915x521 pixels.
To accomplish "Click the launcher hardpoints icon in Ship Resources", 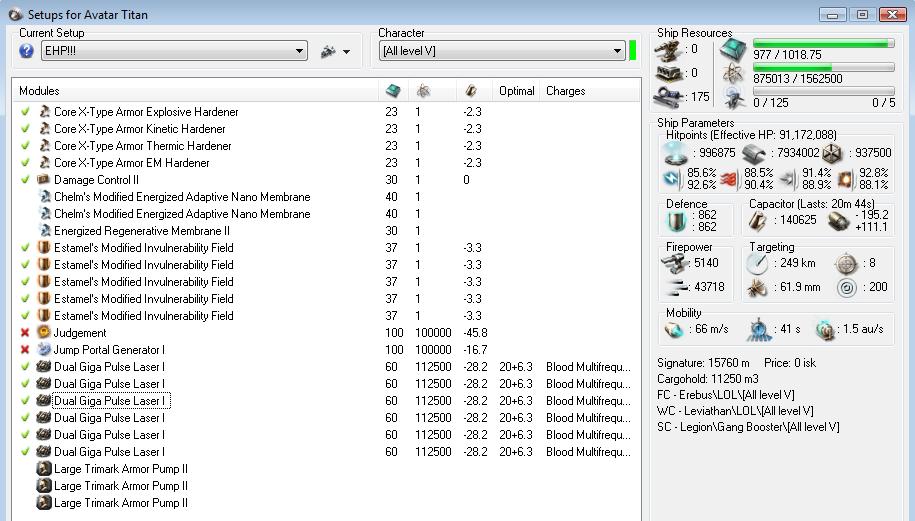I will pyautogui.click(x=668, y=74).
